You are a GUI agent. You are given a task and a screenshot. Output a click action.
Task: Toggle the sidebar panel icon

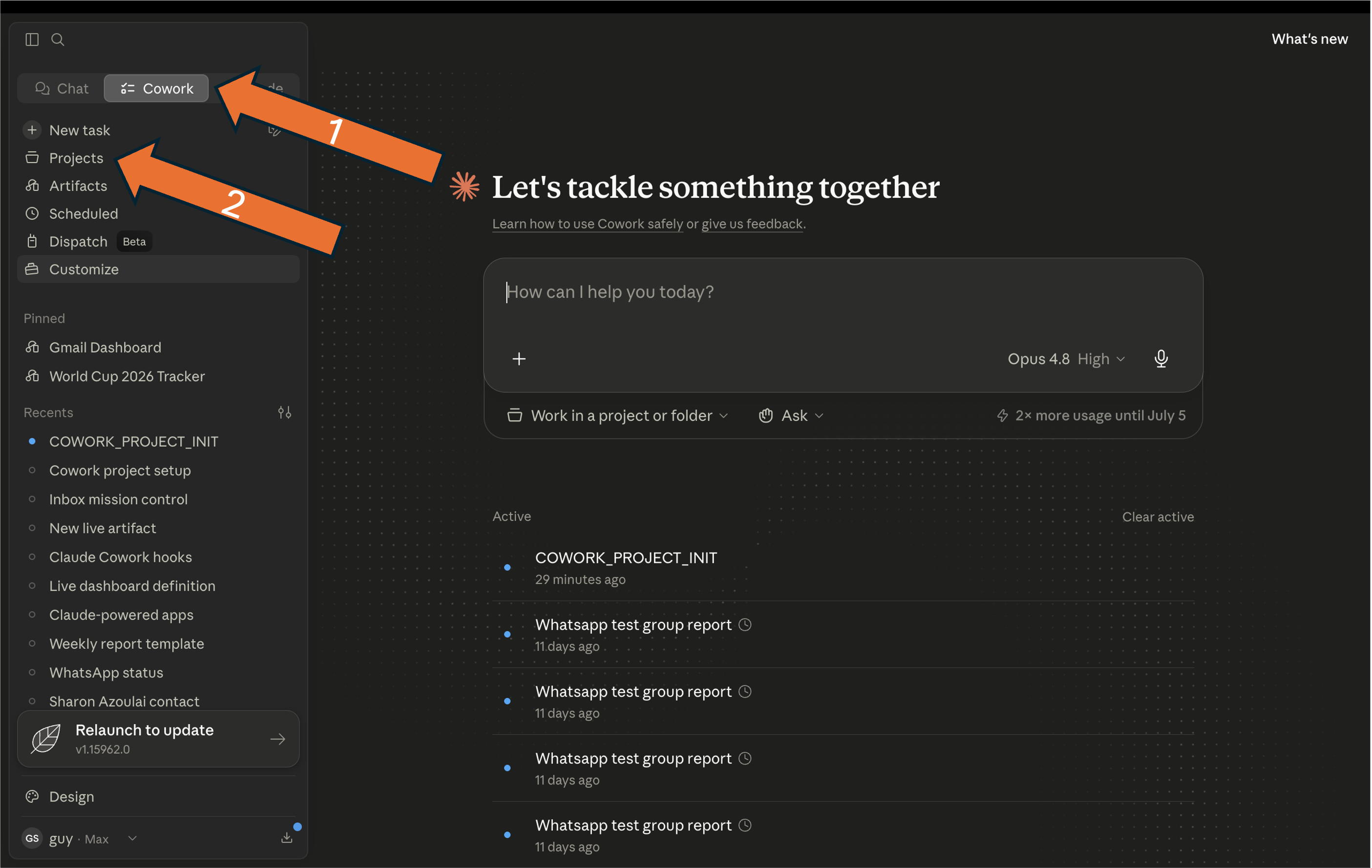click(32, 39)
